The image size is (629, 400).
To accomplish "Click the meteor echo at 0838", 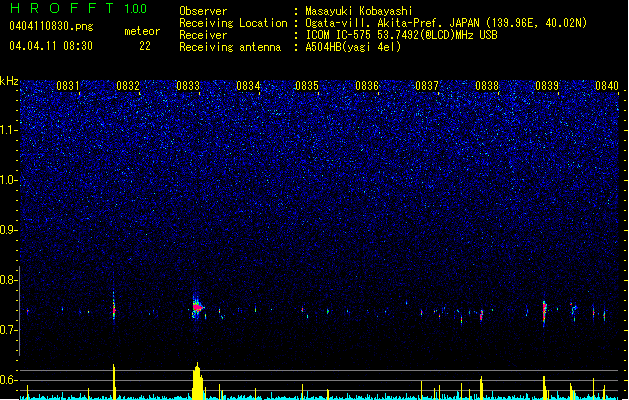I will [481, 315].
